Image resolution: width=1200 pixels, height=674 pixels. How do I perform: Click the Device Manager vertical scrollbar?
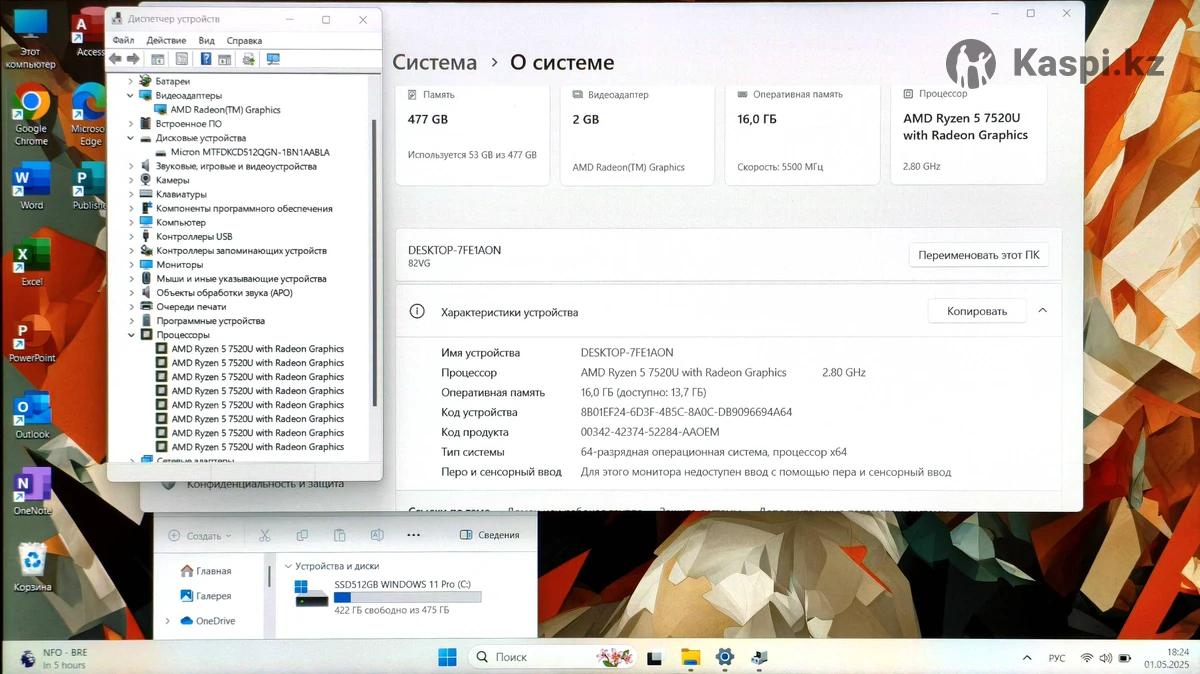click(x=375, y=263)
